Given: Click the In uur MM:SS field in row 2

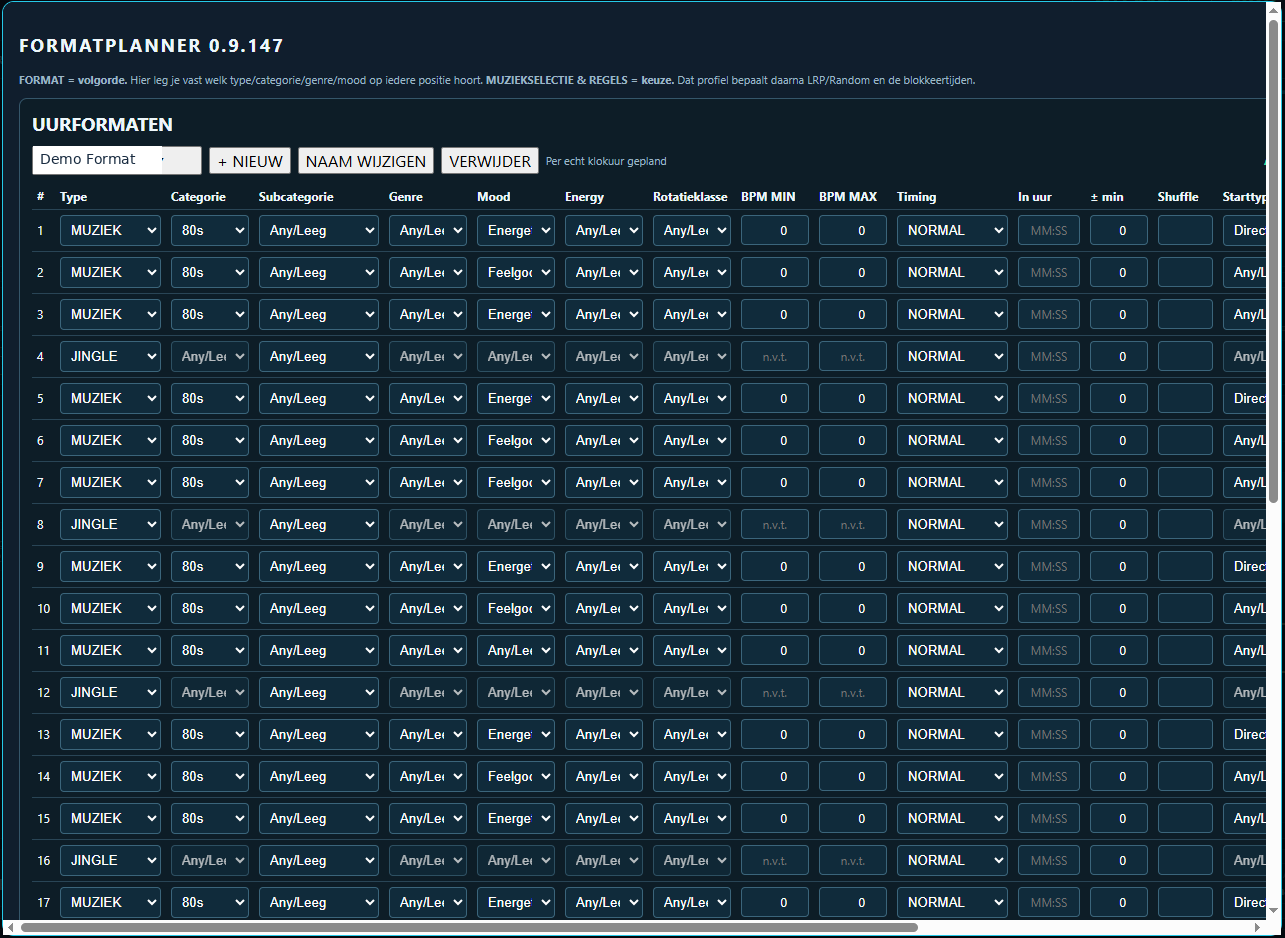Looking at the screenshot, I should (x=1049, y=272).
